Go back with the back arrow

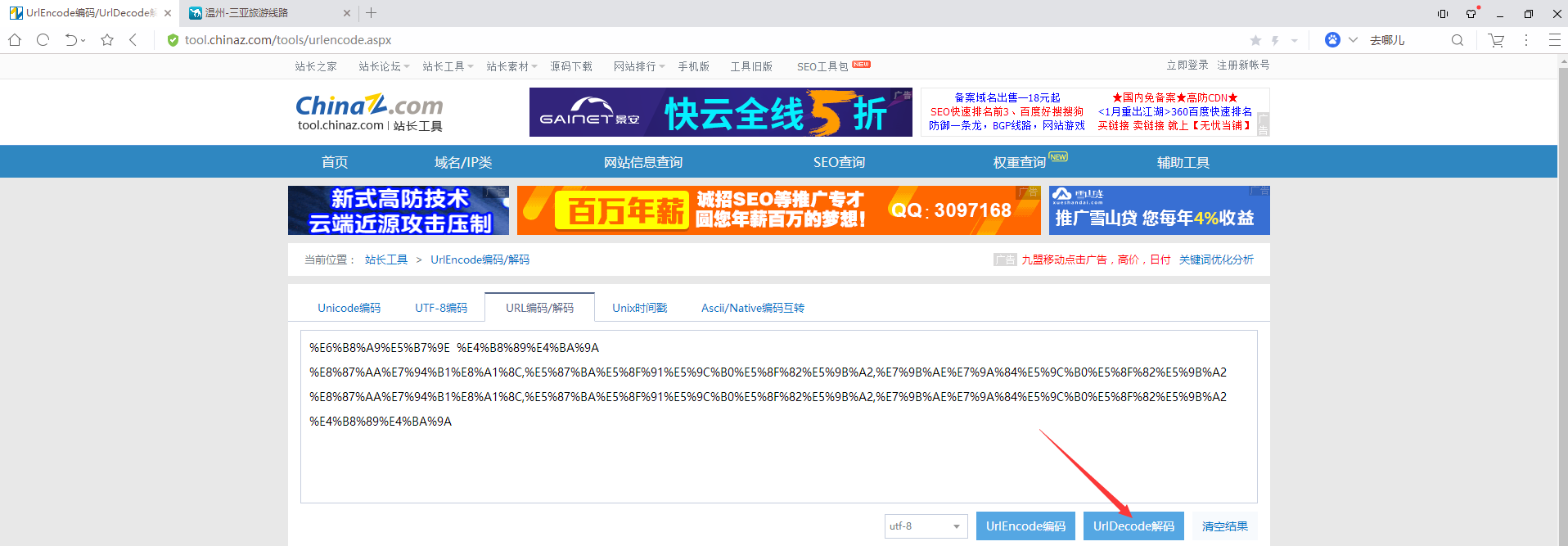133,40
